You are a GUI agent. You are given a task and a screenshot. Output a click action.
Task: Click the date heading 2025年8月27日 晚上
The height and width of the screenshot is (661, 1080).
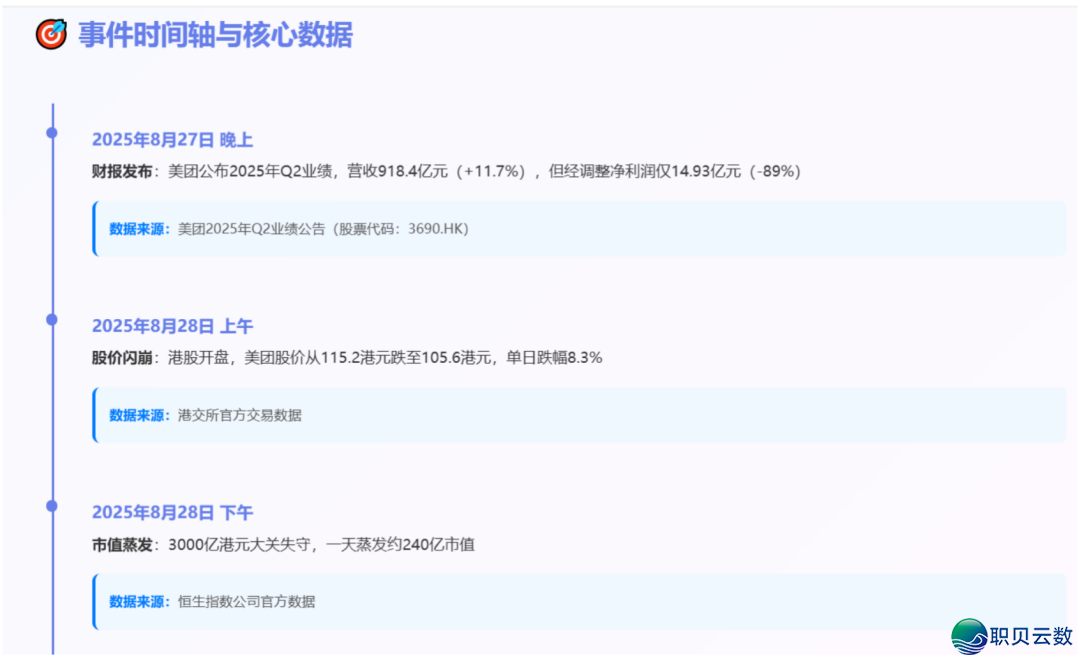click(172, 140)
